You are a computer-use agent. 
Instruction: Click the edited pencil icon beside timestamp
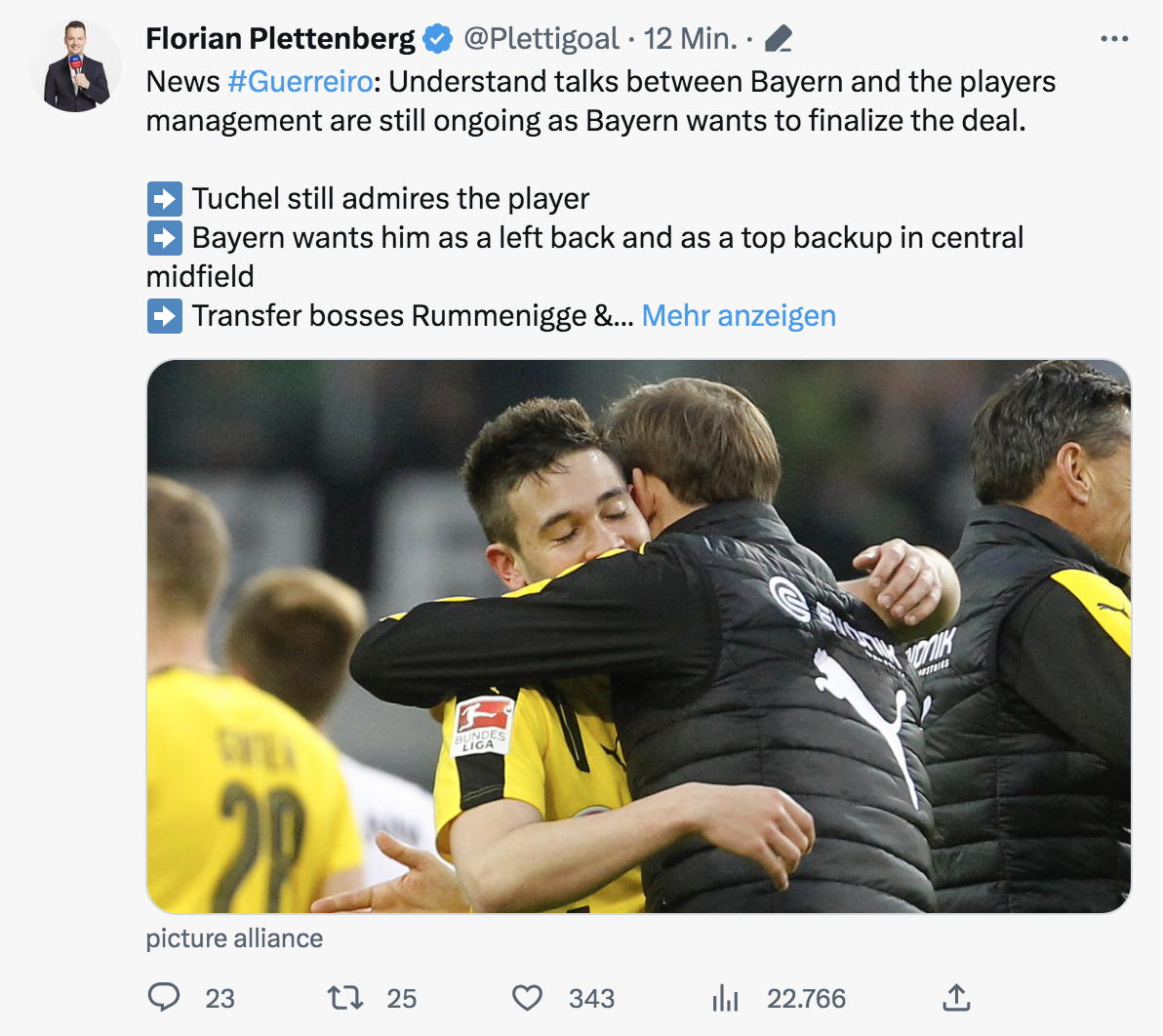(x=778, y=39)
